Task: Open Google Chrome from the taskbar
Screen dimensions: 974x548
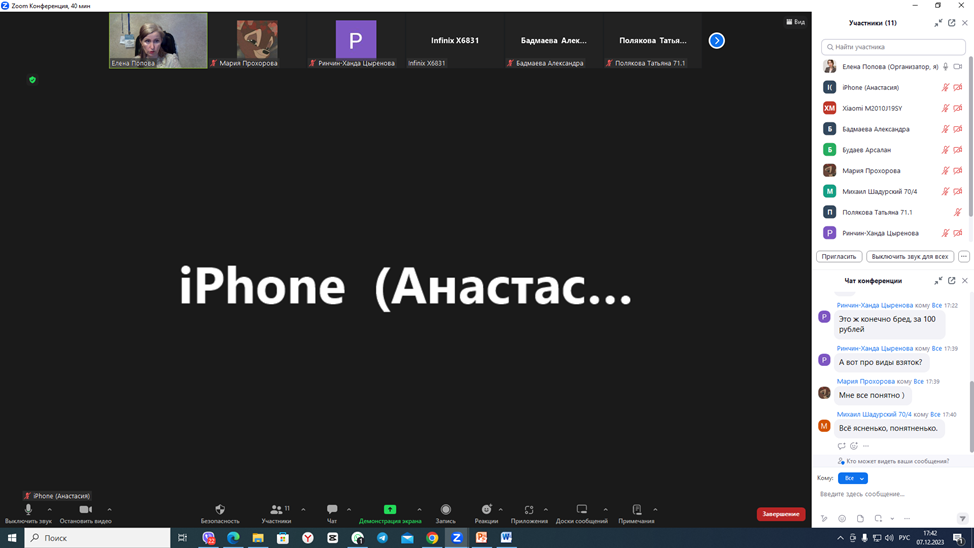Action: 432,538
